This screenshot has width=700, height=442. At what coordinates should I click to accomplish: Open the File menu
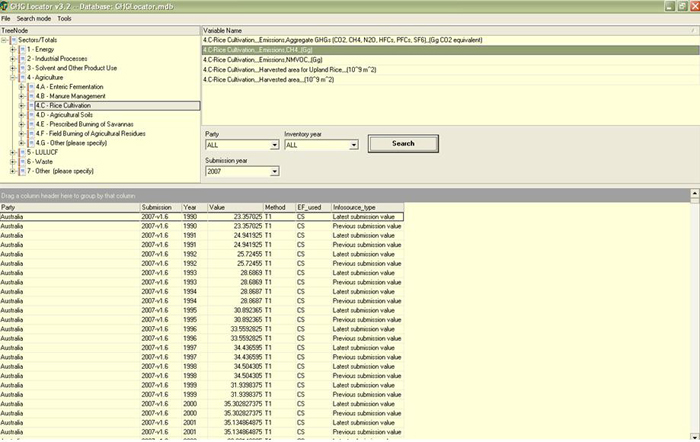pyautogui.click(x=6, y=18)
